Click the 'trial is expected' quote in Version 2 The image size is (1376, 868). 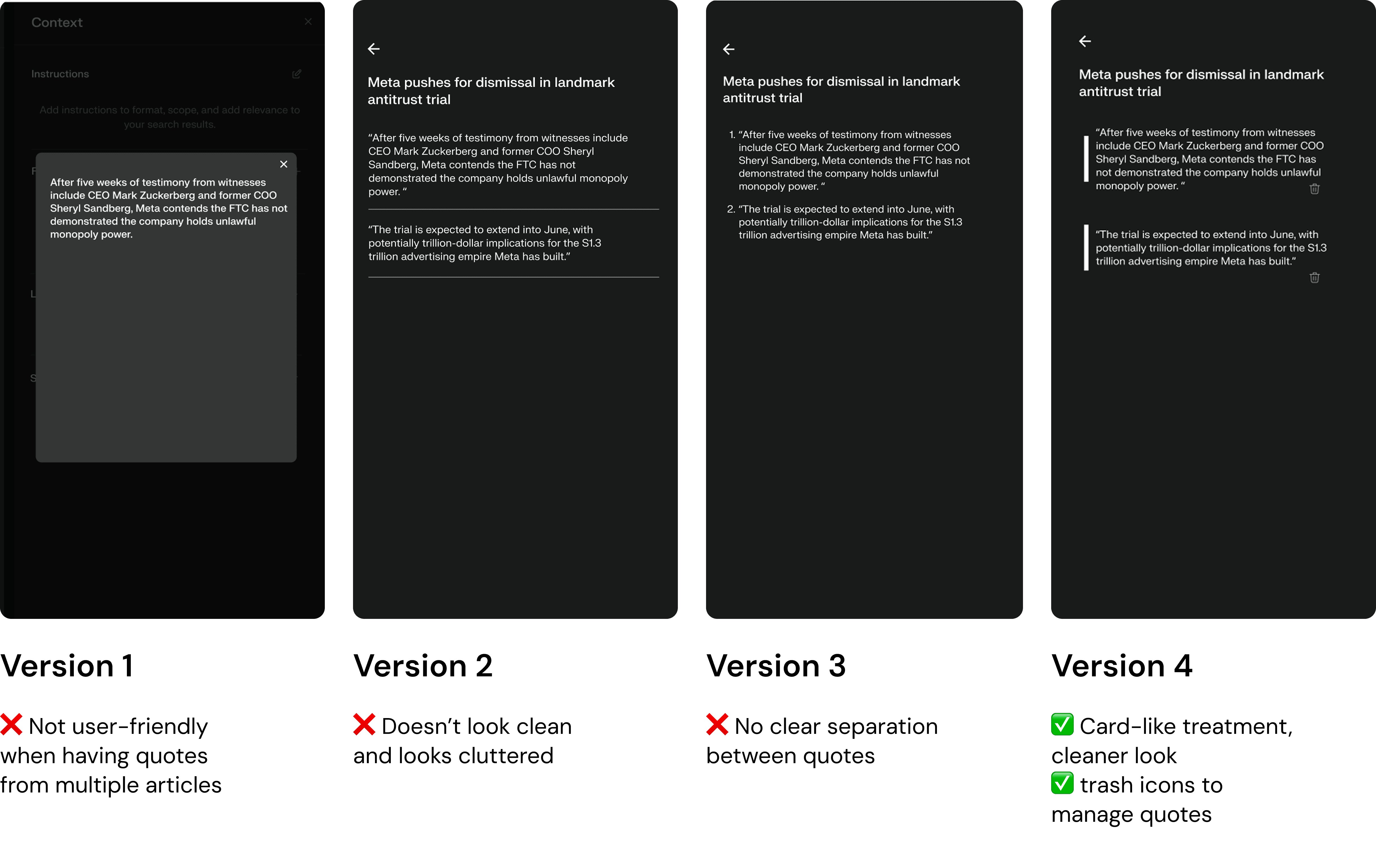click(x=484, y=243)
